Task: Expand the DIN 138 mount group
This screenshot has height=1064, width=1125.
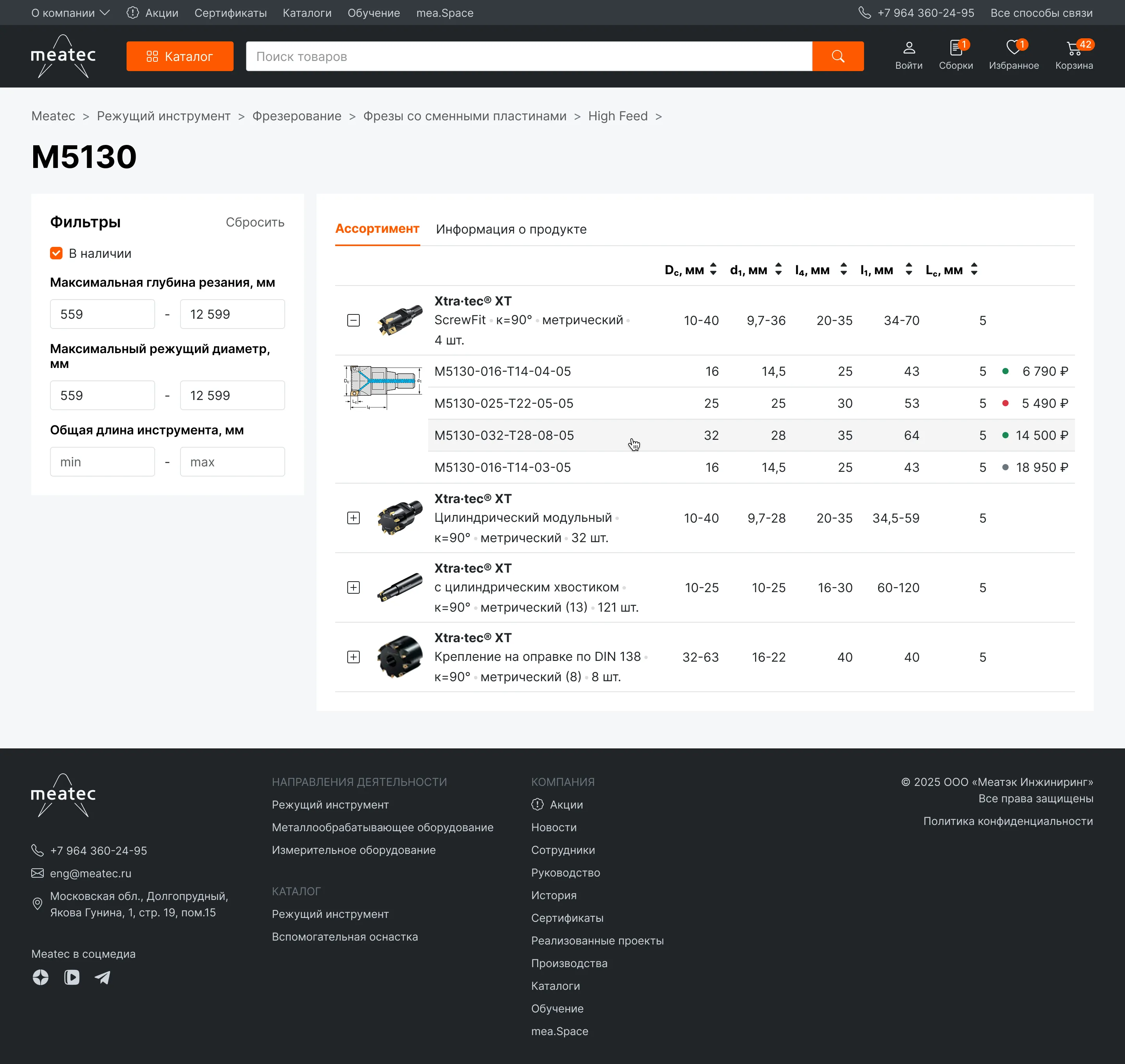Action: pos(353,657)
